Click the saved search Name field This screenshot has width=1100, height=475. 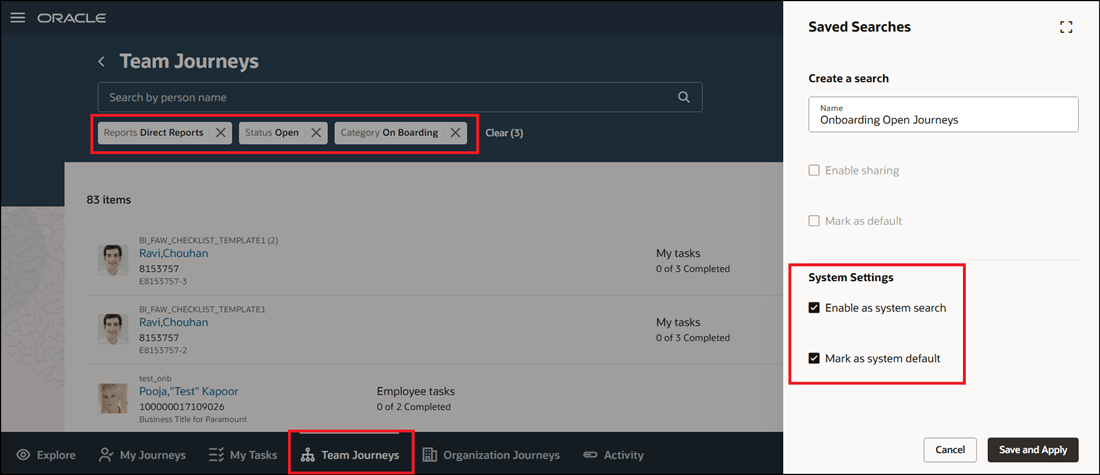click(943, 114)
